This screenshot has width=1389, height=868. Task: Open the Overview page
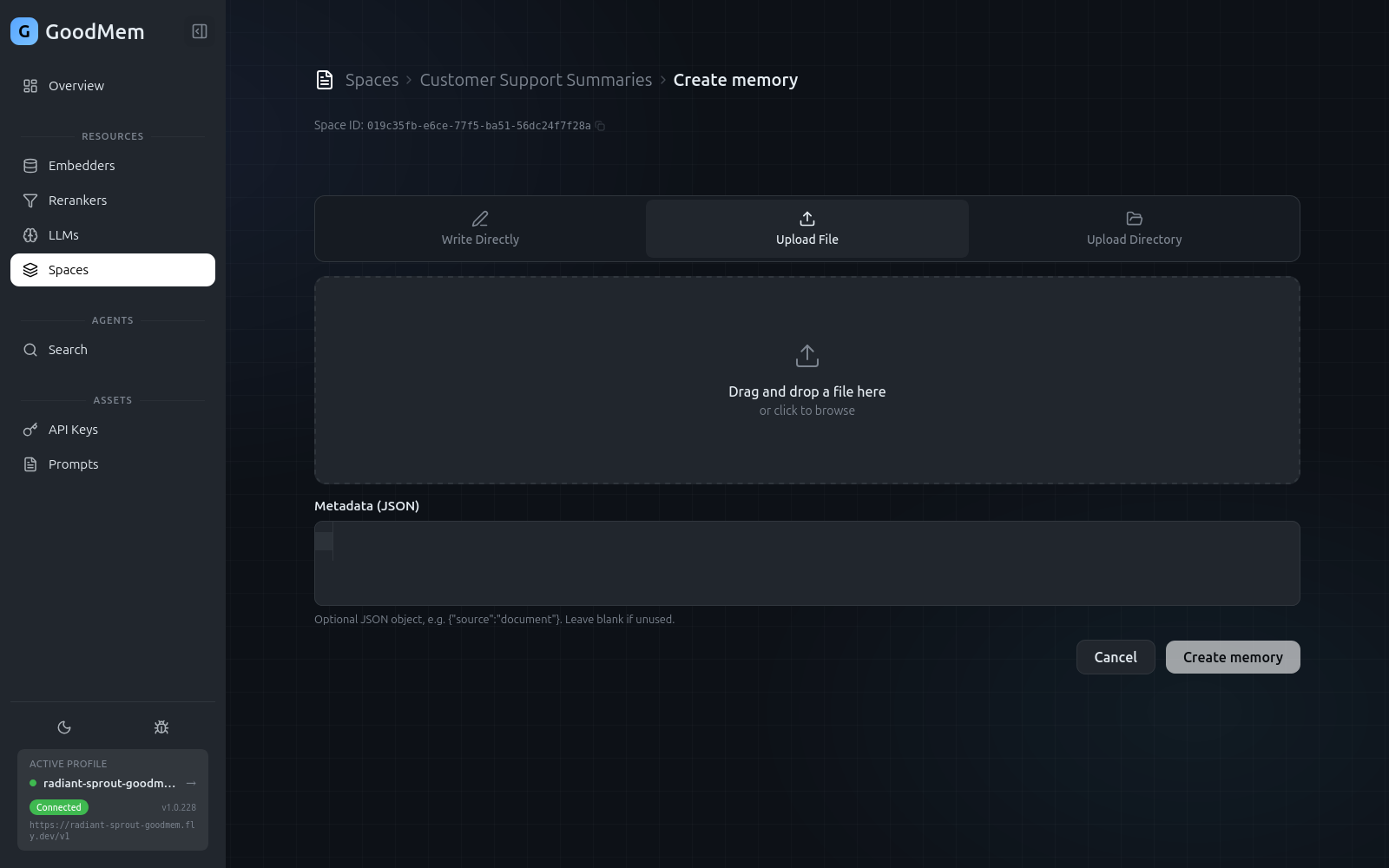coord(76,85)
